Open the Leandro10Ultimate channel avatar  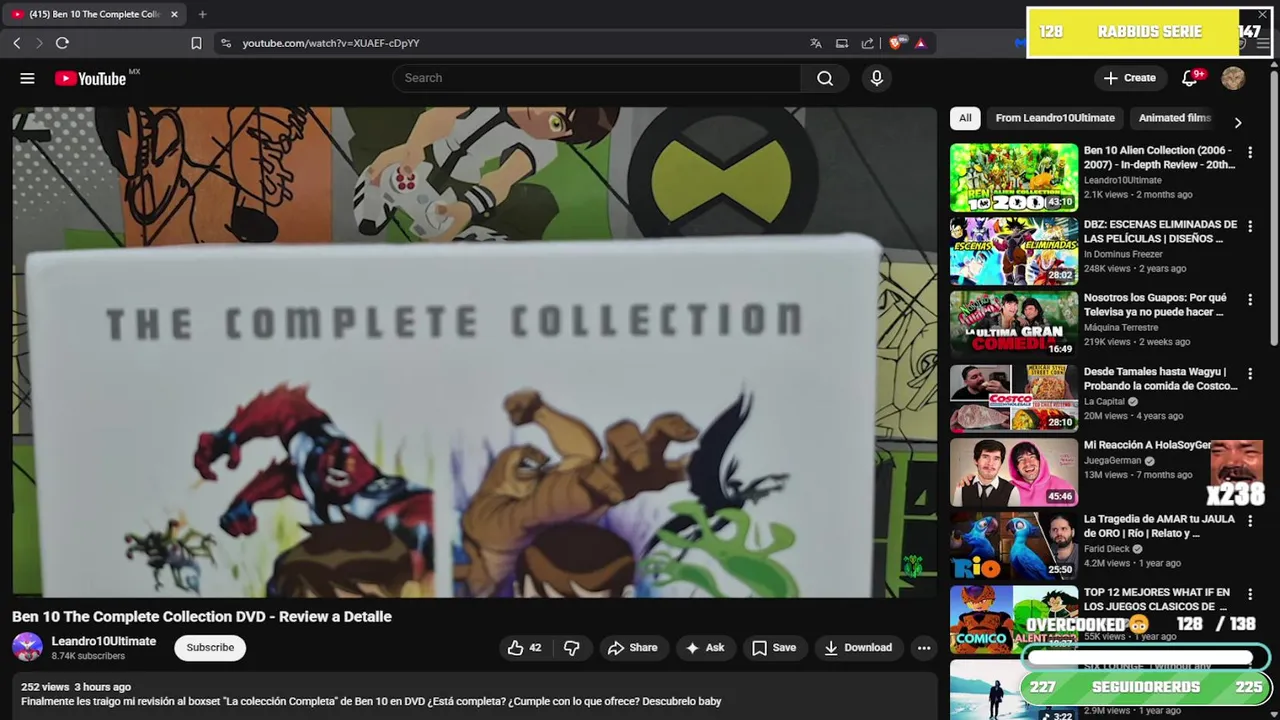tap(27, 647)
